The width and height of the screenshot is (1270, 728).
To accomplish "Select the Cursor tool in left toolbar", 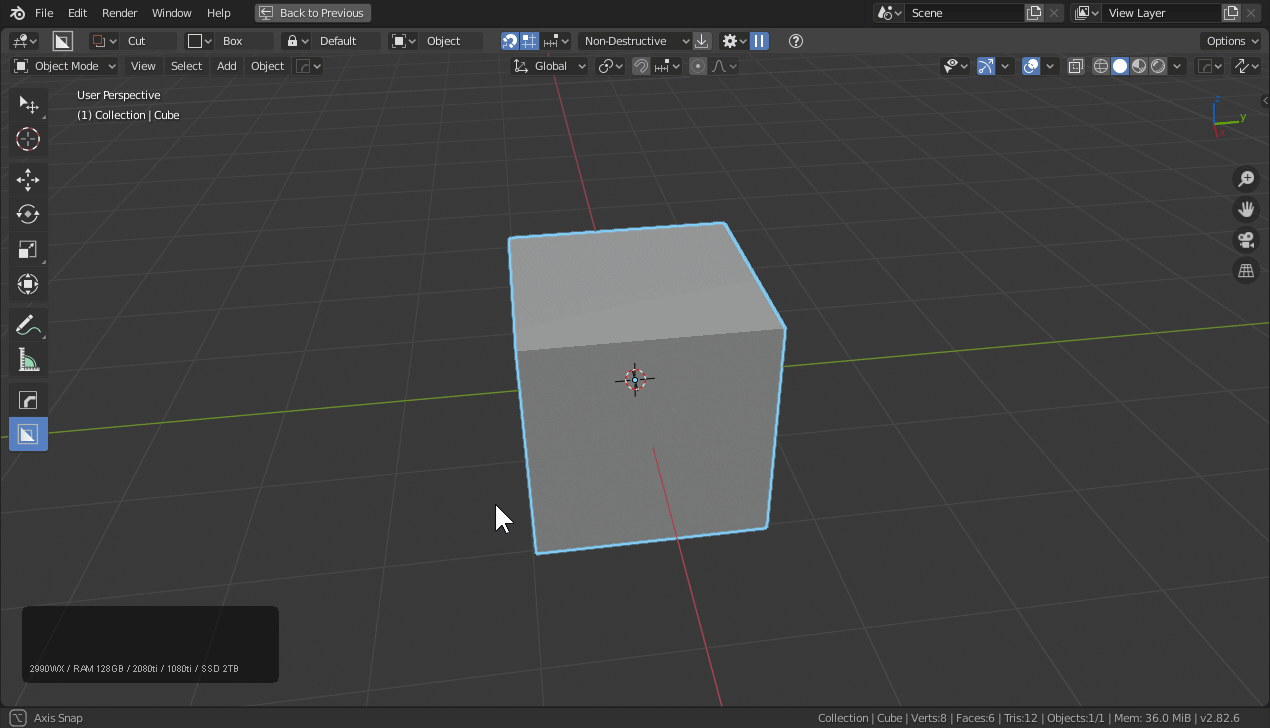I will (x=28, y=140).
